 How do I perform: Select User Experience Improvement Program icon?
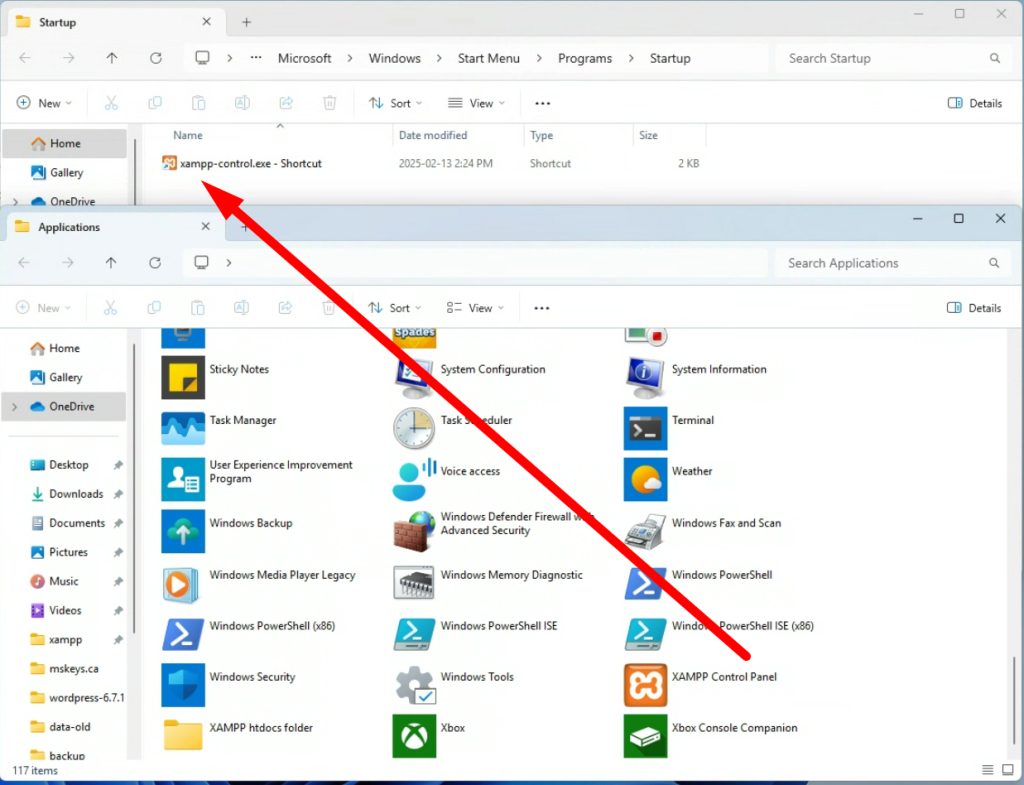[x=183, y=479]
